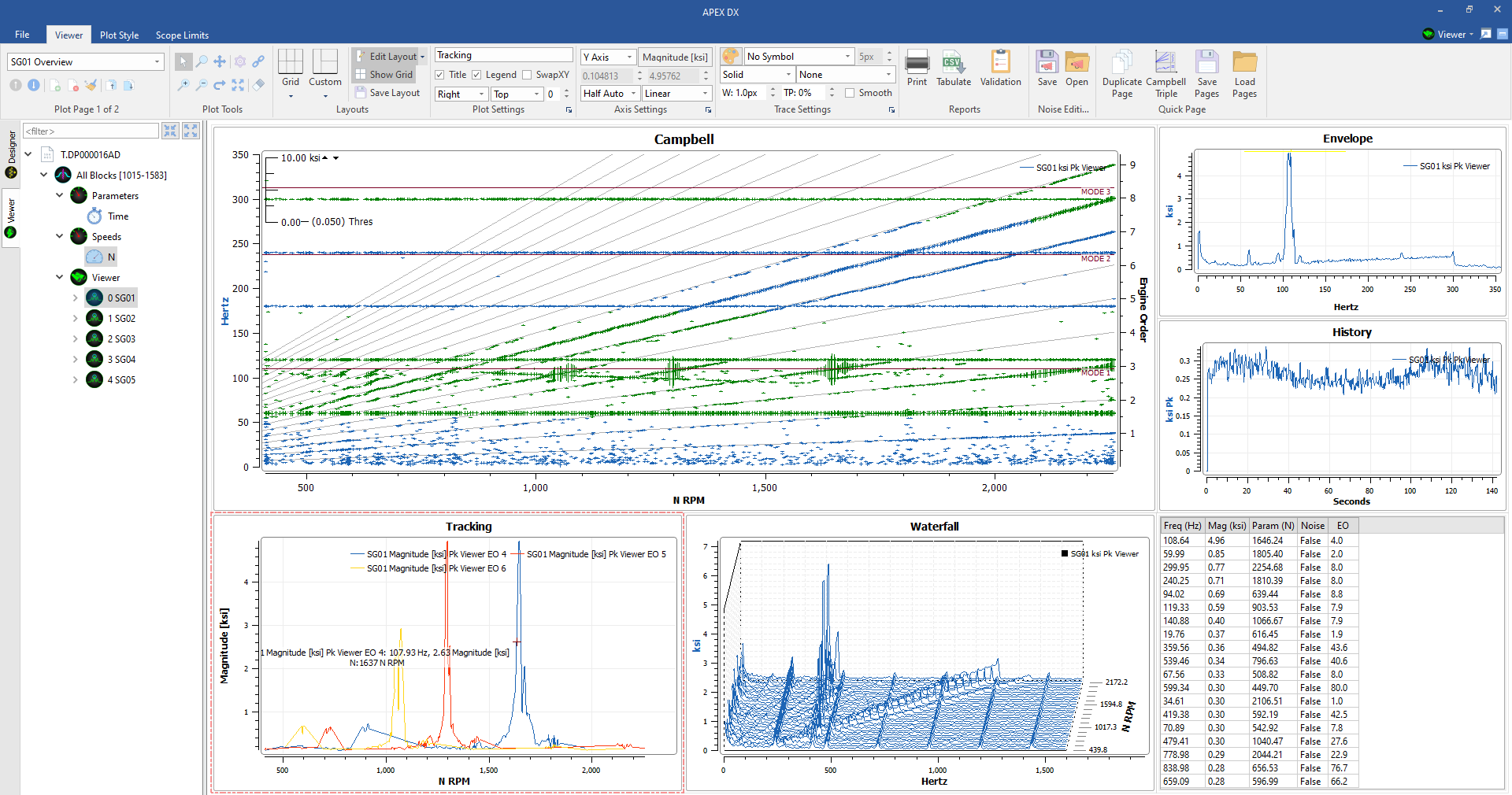Click the Tabulate CSV icon
1512x795 pixels.
(954, 68)
